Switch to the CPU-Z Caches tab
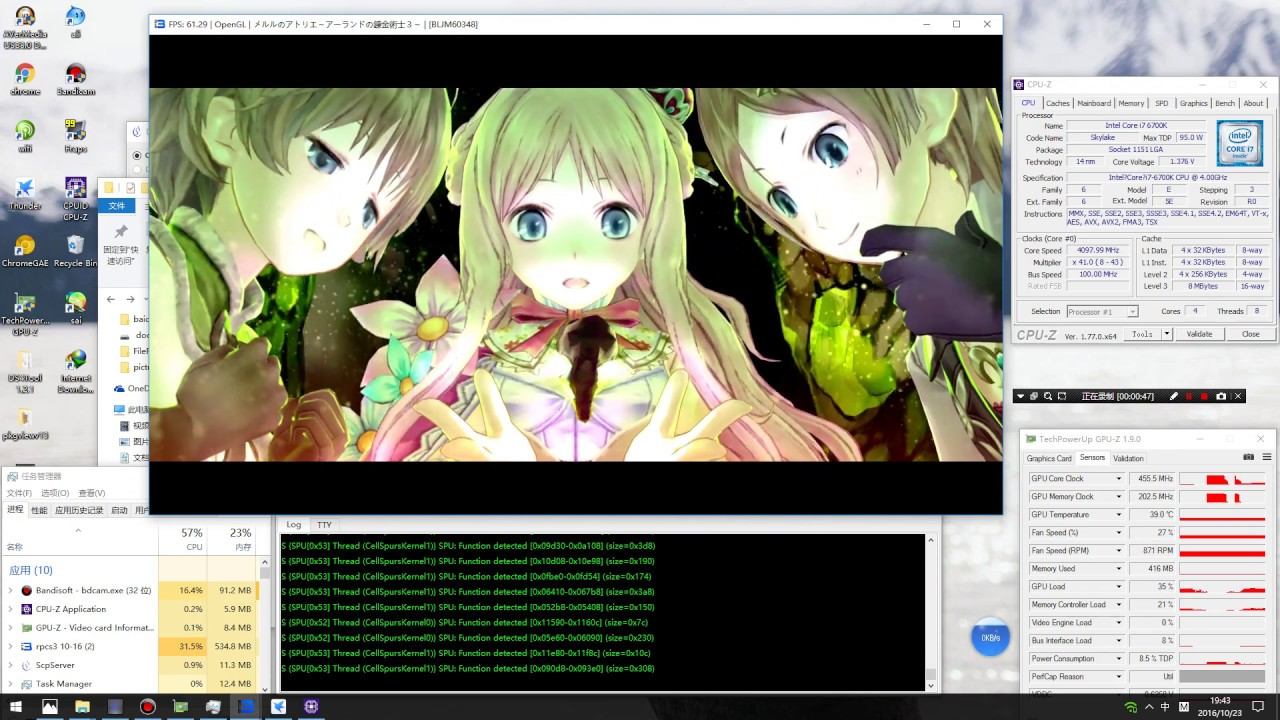This screenshot has width=1280, height=720. [x=1057, y=103]
